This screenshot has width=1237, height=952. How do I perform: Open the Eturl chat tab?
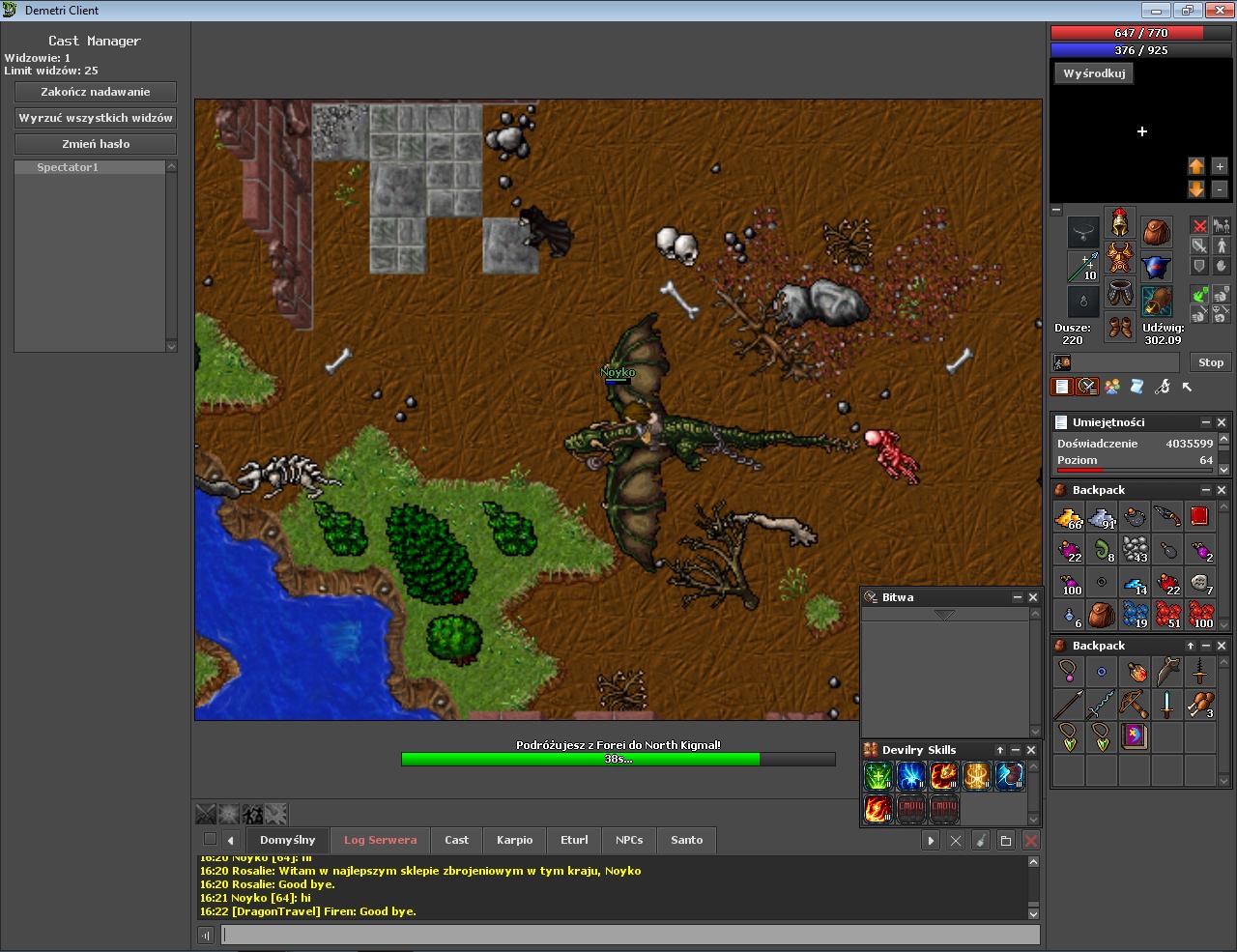[574, 840]
